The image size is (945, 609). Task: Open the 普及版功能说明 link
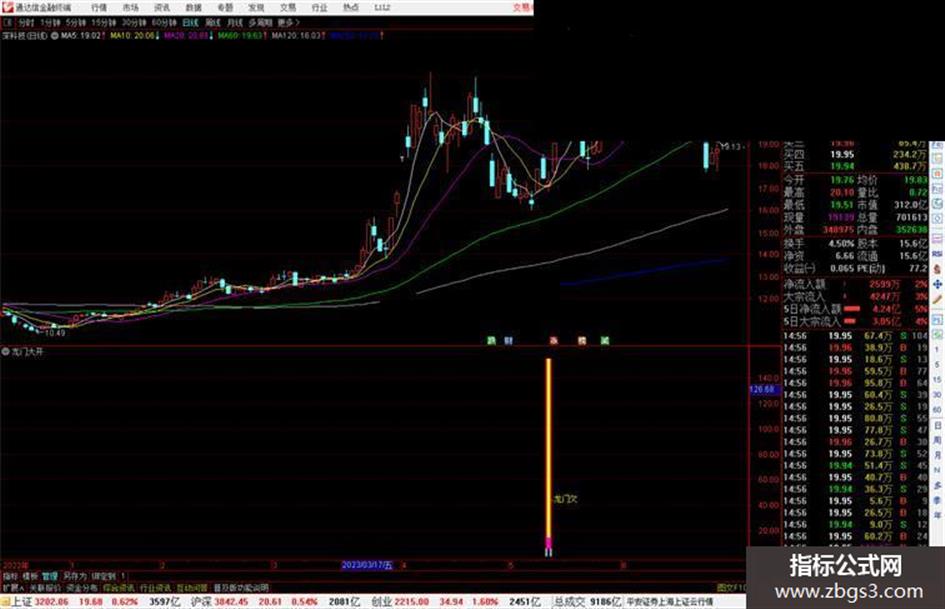[x=241, y=588]
